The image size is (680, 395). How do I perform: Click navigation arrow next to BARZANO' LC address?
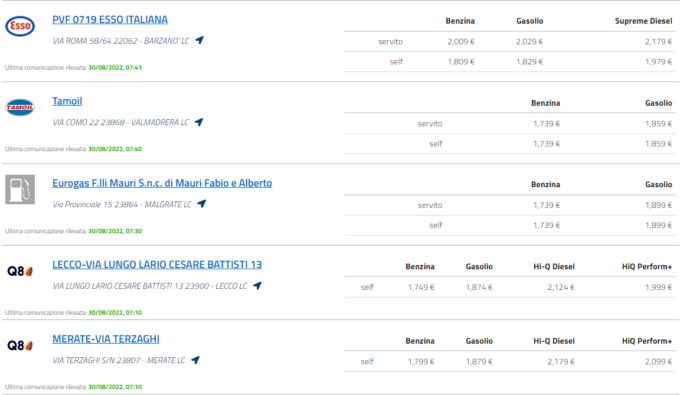point(199,40)
